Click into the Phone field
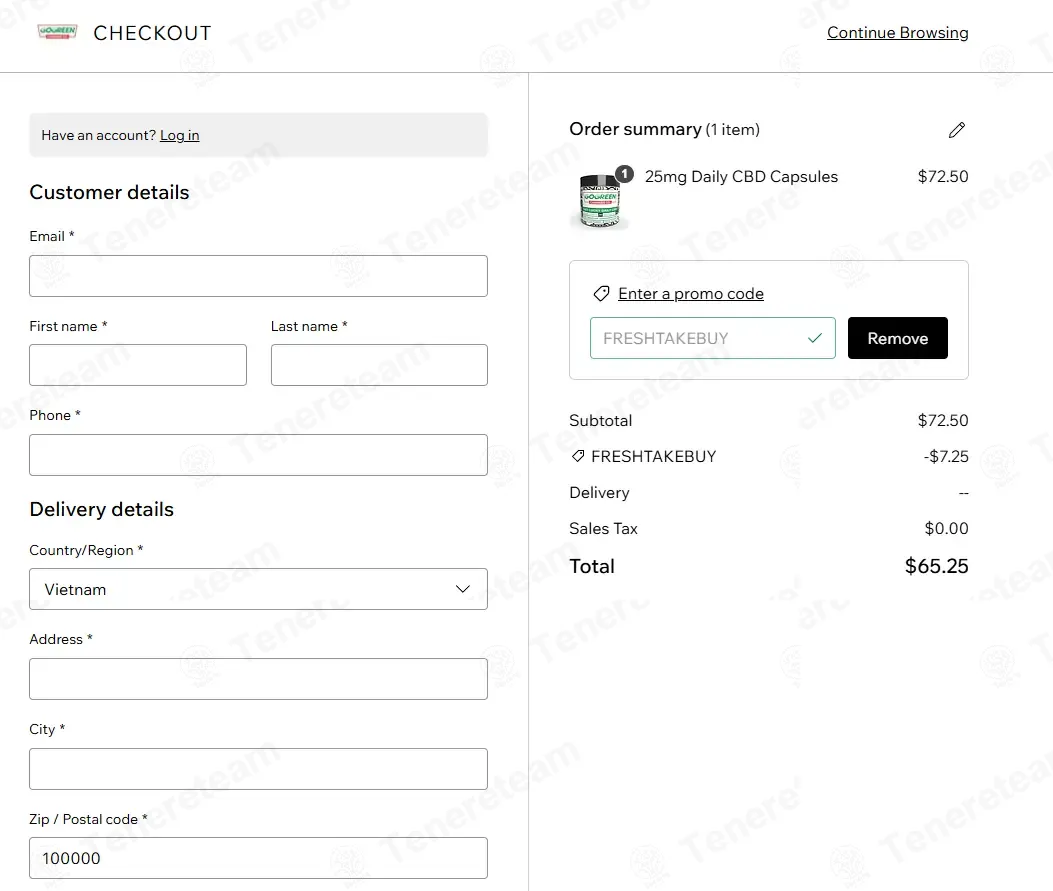 pos(258,455)
